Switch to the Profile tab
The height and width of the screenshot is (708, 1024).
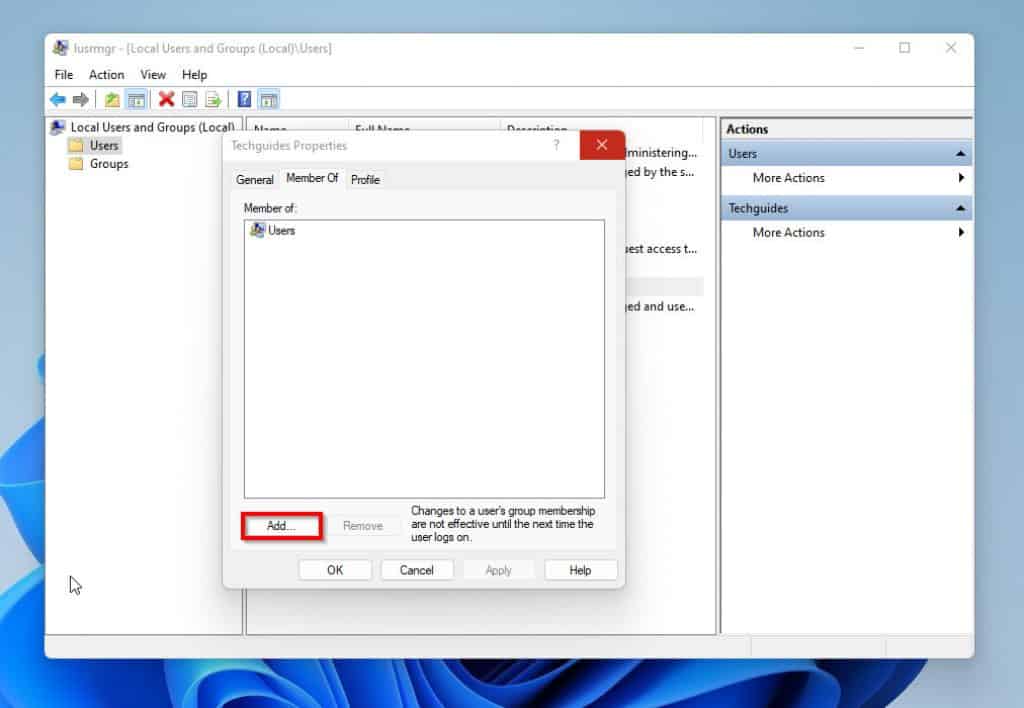[365, 180]
